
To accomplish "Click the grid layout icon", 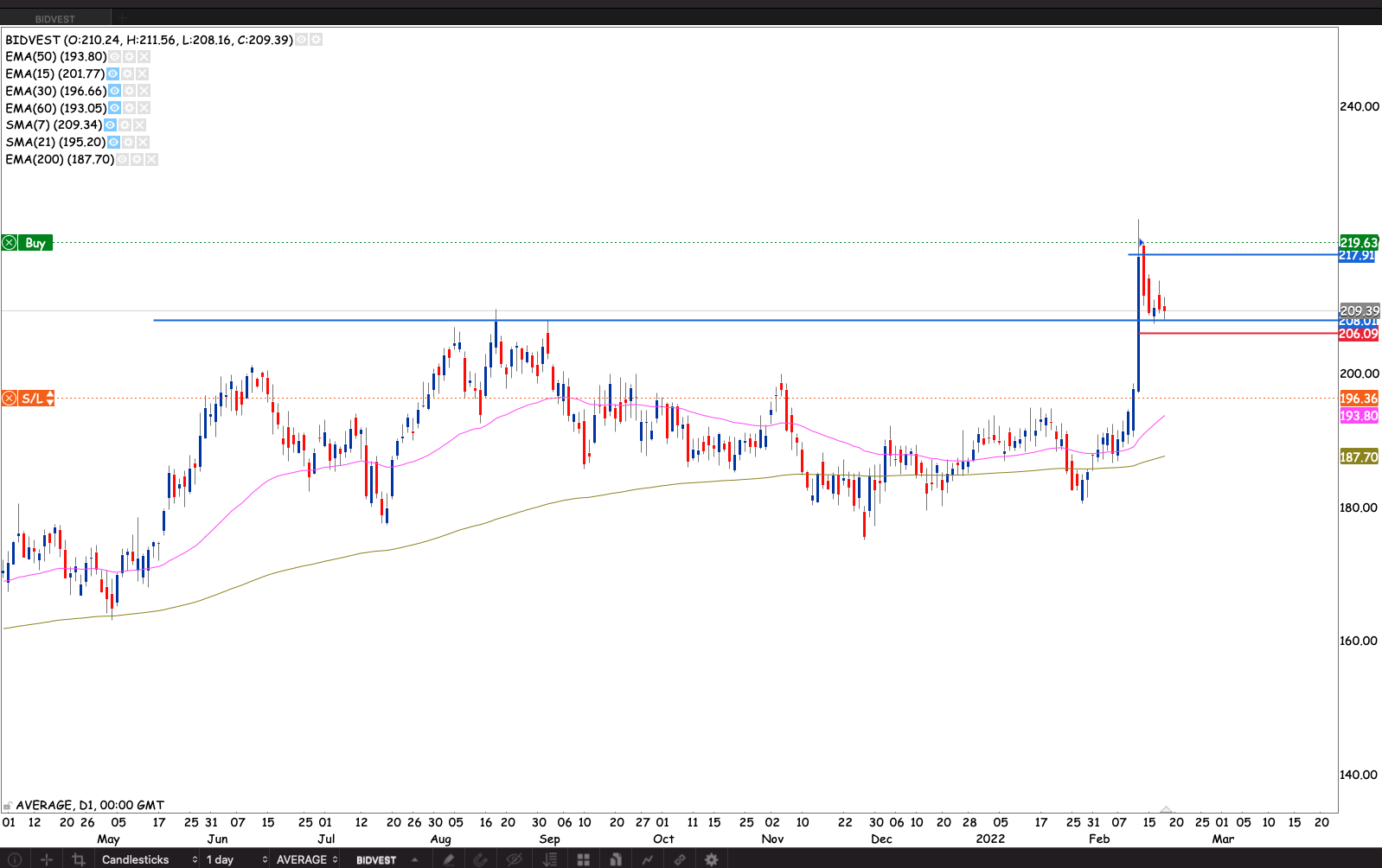I will (584, 859).
